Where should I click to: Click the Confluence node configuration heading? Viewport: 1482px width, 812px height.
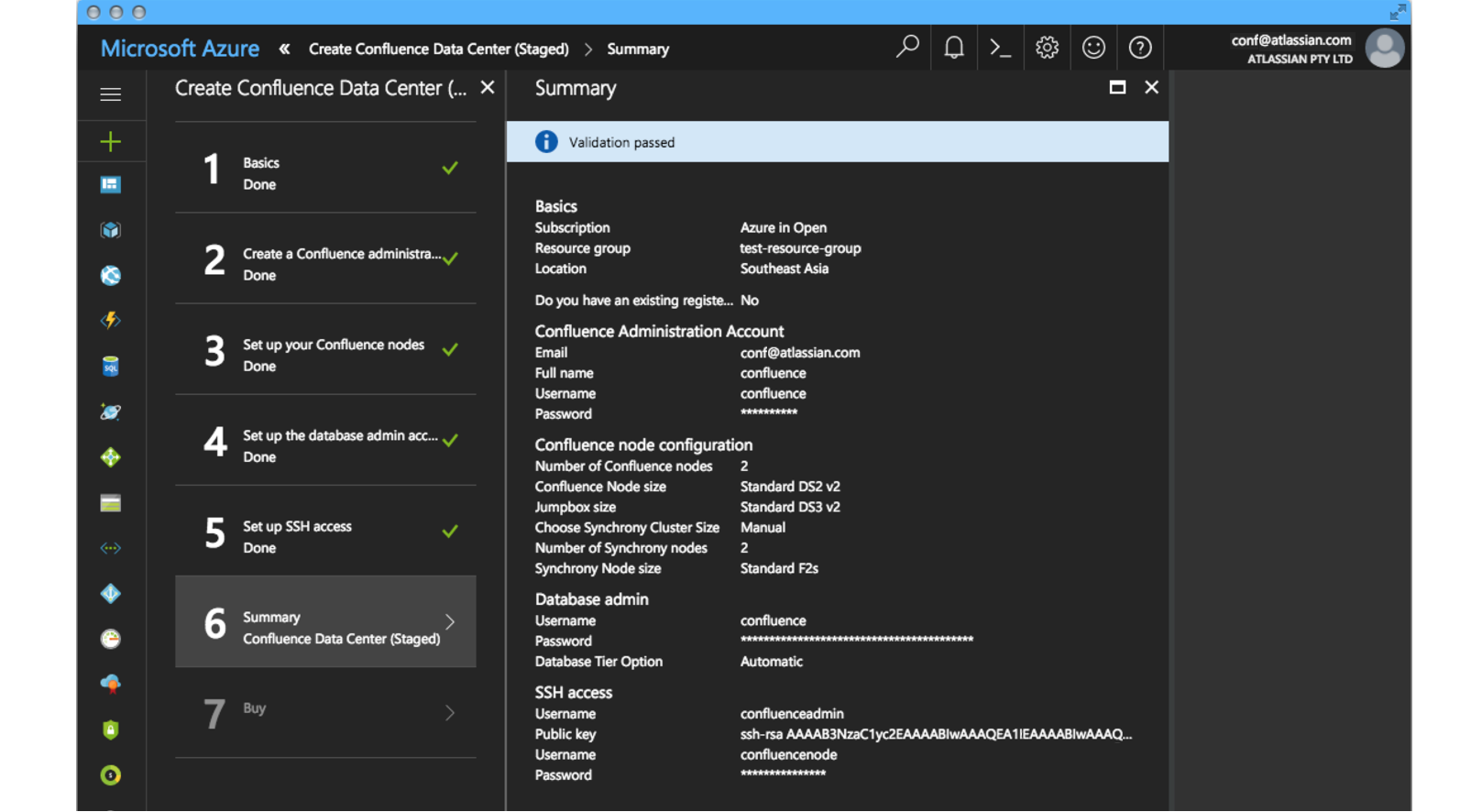click(643, 444)
